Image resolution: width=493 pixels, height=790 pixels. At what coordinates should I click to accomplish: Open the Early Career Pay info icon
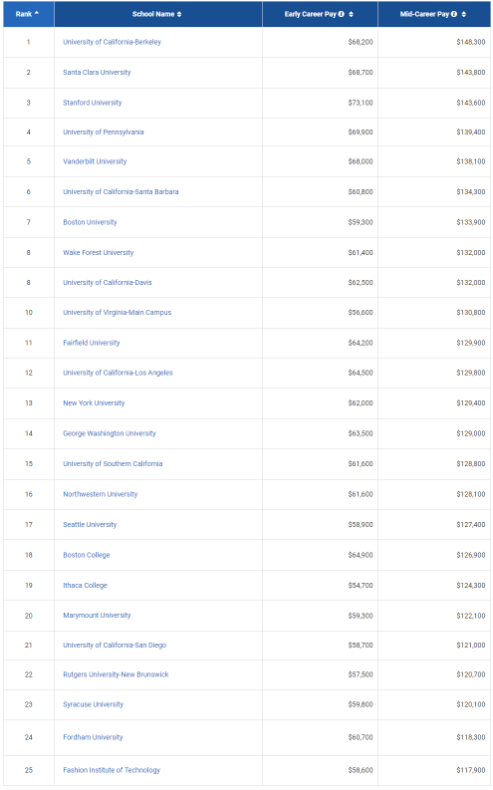pos(341,14)
